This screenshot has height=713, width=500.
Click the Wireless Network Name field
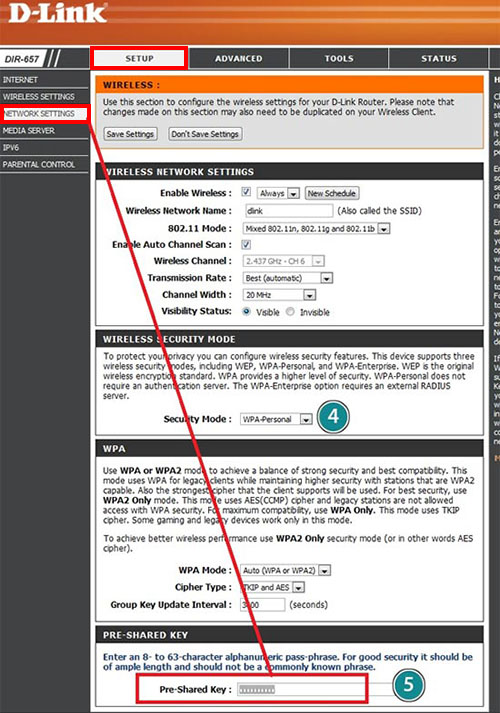289,211
